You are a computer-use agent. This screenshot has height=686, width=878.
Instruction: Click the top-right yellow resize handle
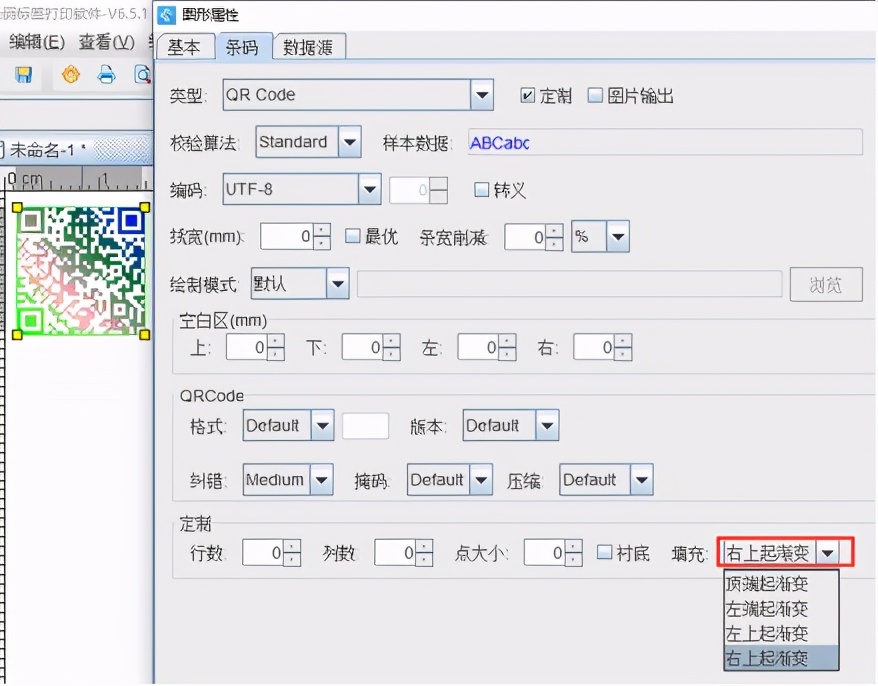coord(144,208)
